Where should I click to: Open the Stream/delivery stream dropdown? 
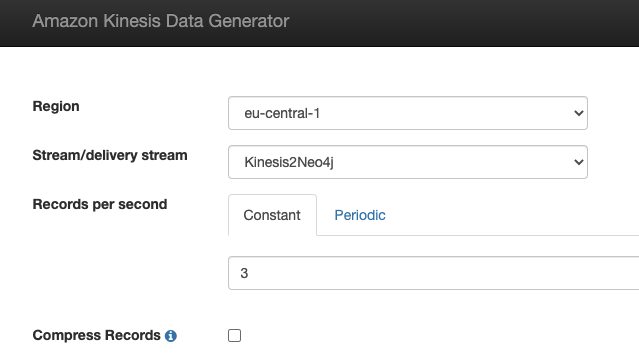coord(408,162)
